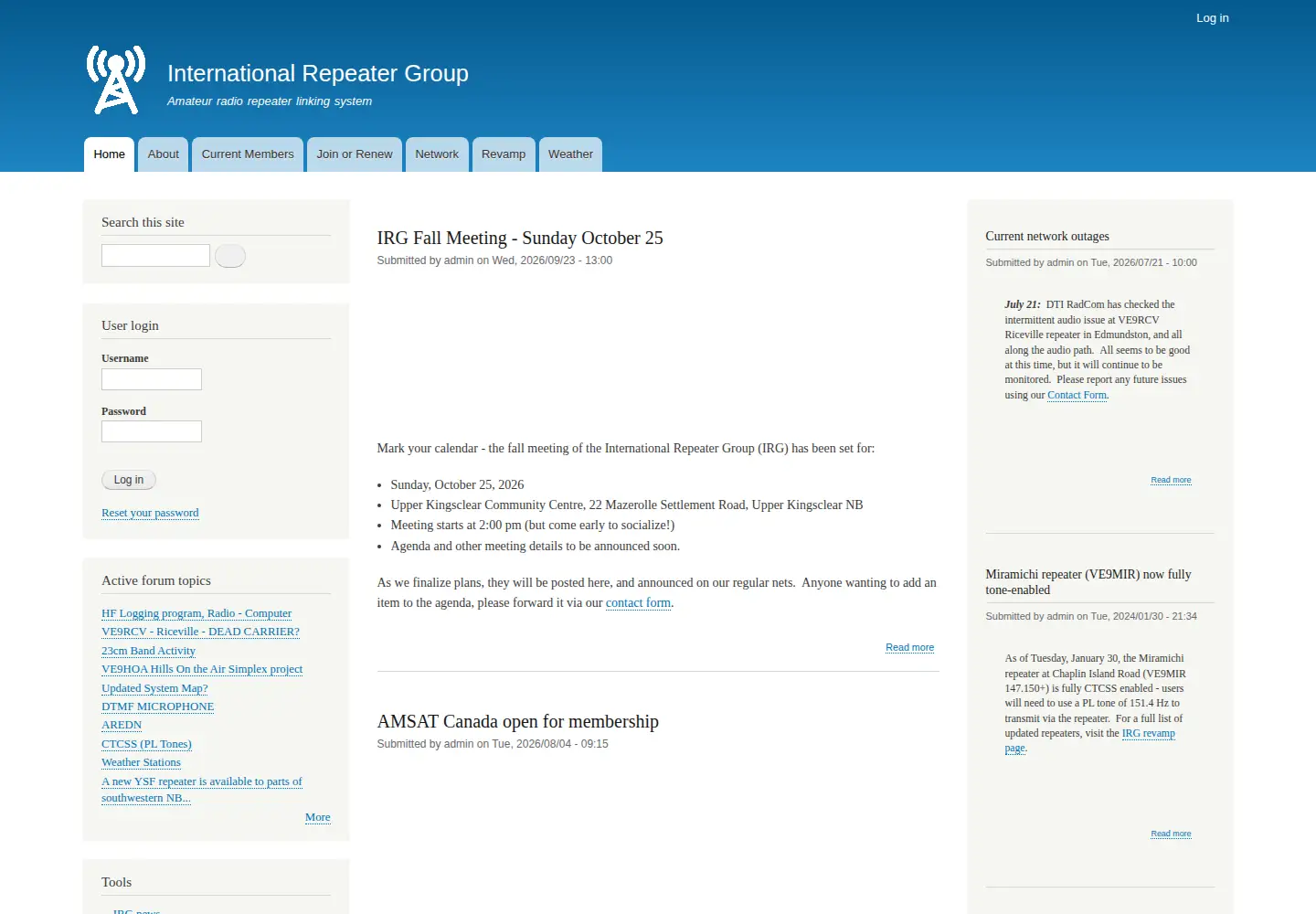Click 'Submitted by admin on Wed, 2026/09/23' line
The height and width of the screenshot is (914, 1316).
[494, 260]
